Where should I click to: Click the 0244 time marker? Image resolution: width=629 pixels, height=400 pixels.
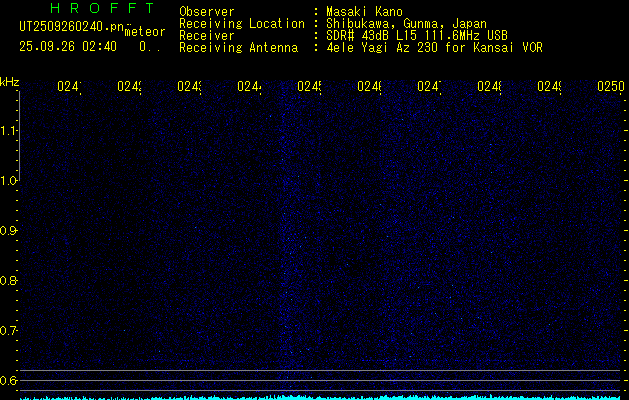tap(249, 86)
